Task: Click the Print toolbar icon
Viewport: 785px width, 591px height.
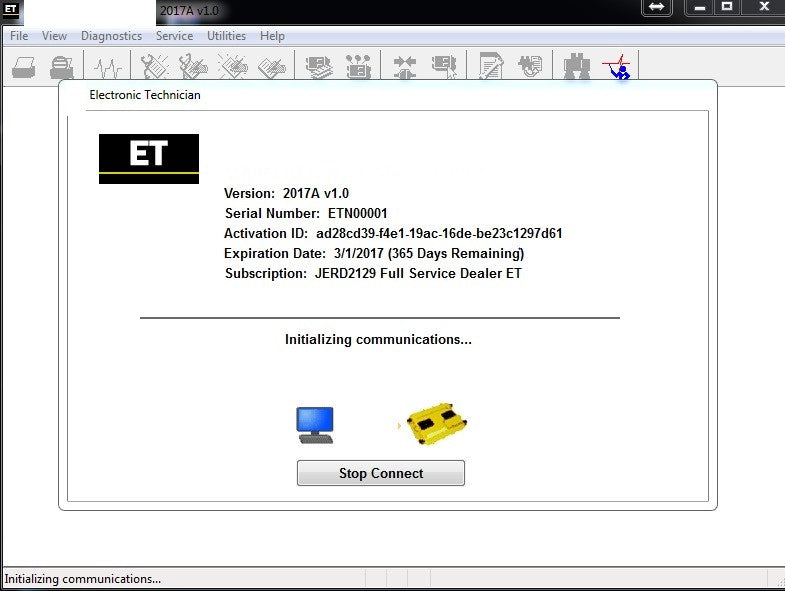Action: 24,67
